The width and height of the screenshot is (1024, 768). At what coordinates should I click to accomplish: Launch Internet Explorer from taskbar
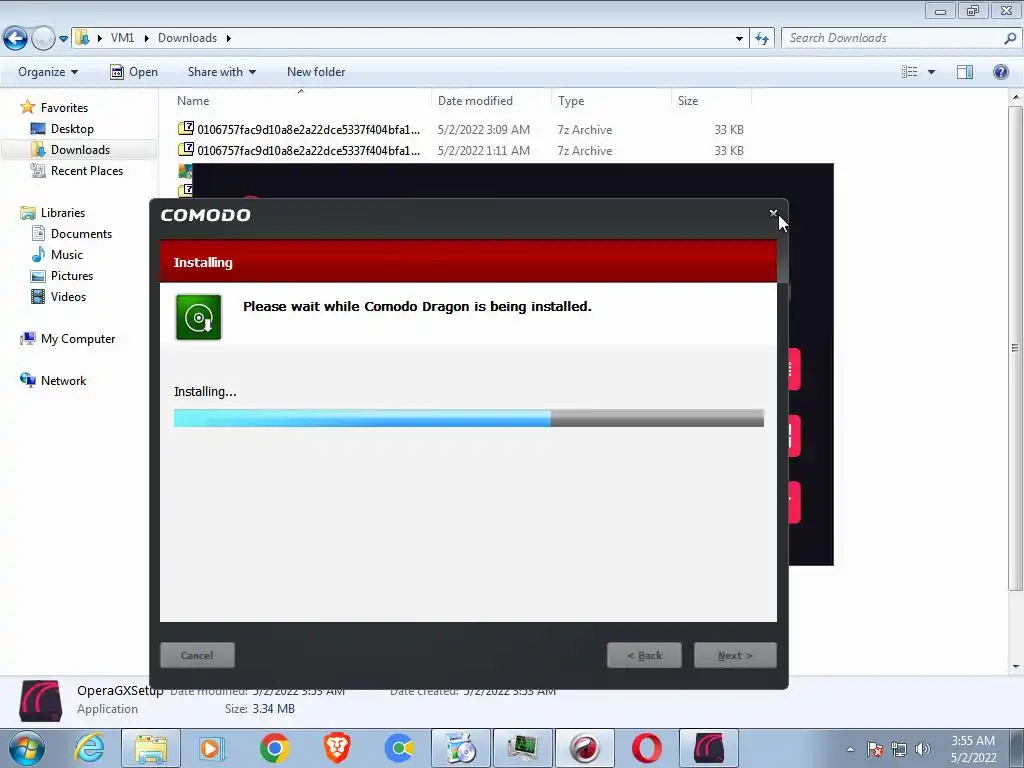pos(89,748)
